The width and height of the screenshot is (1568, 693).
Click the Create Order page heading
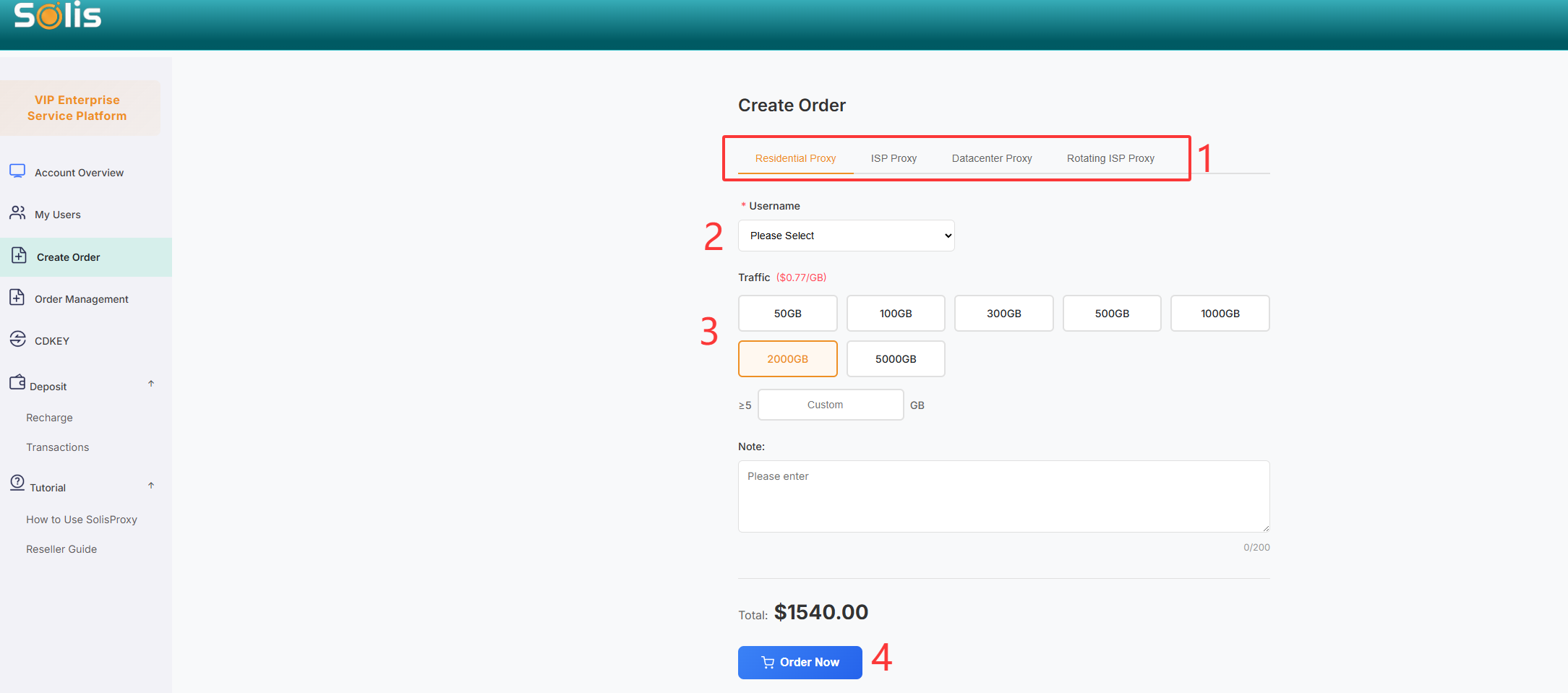pyautogui.click(x=792, y=106)
